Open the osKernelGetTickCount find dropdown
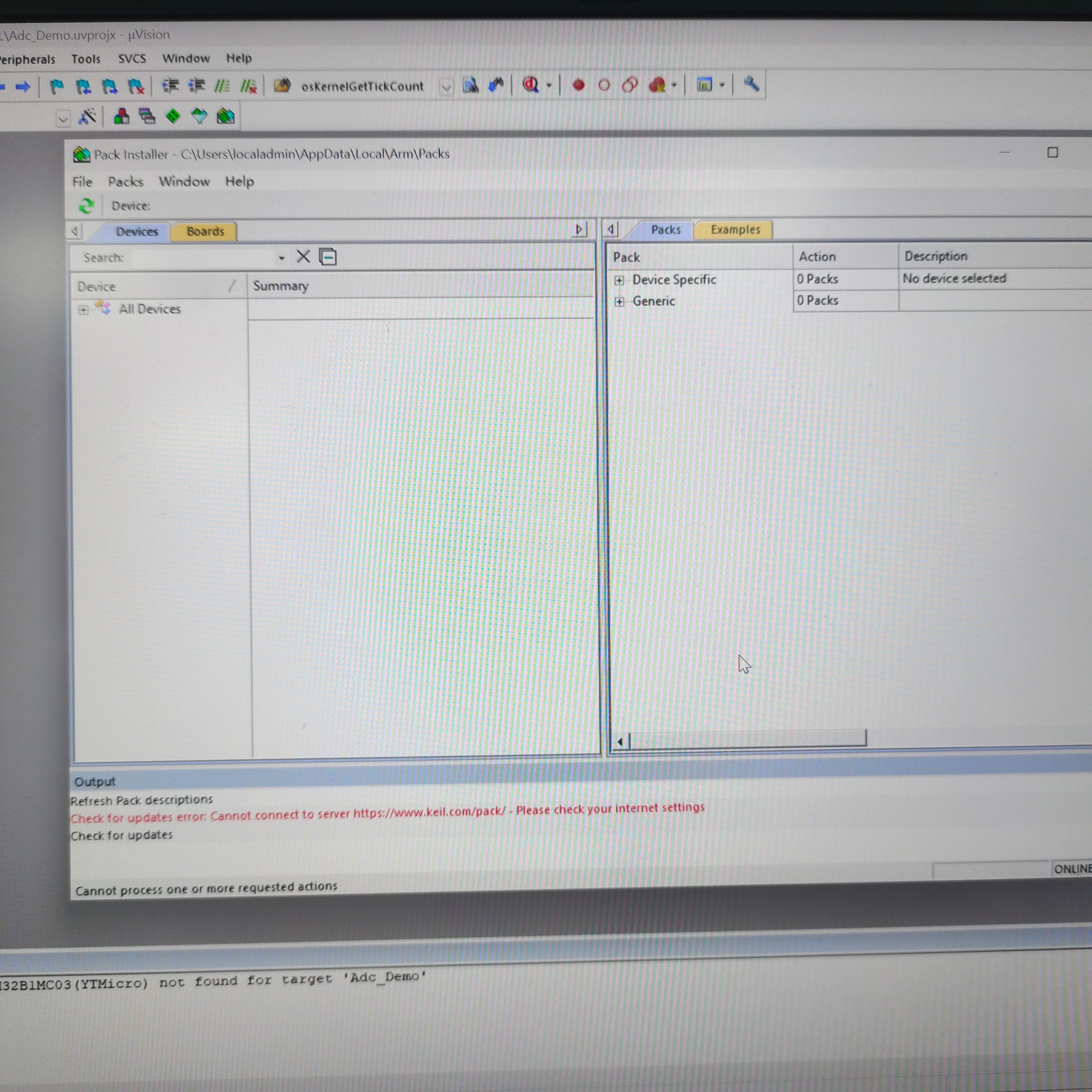 pyautogui.click(x=446, y=87)
